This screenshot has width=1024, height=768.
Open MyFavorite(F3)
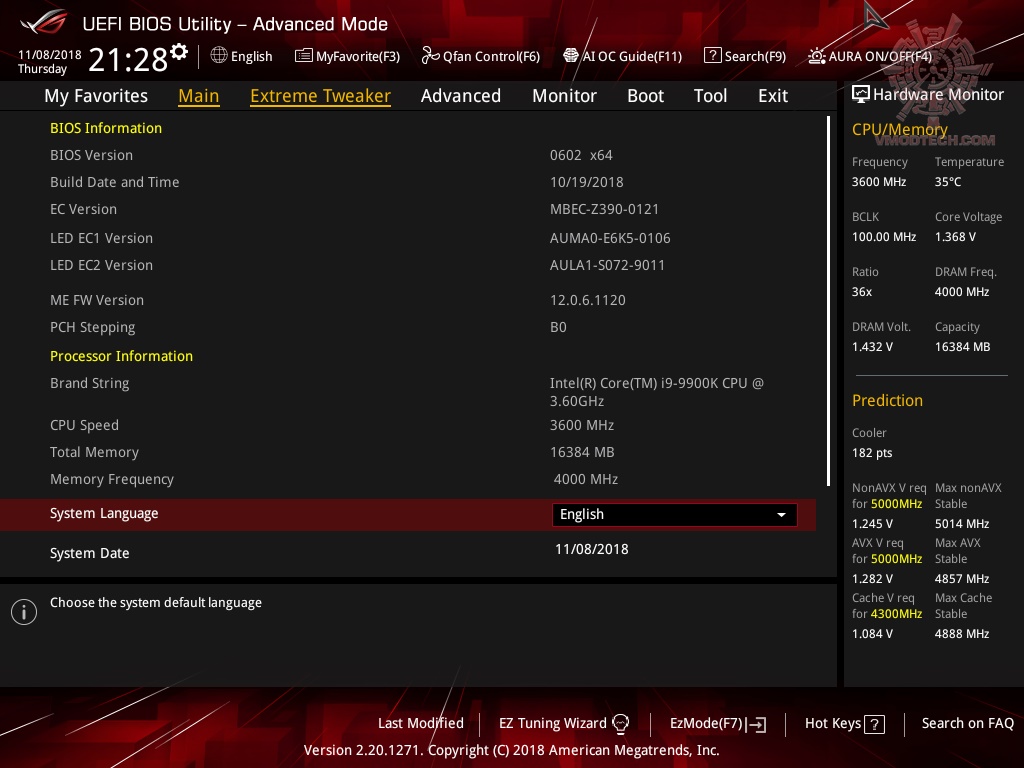(347, 56)
